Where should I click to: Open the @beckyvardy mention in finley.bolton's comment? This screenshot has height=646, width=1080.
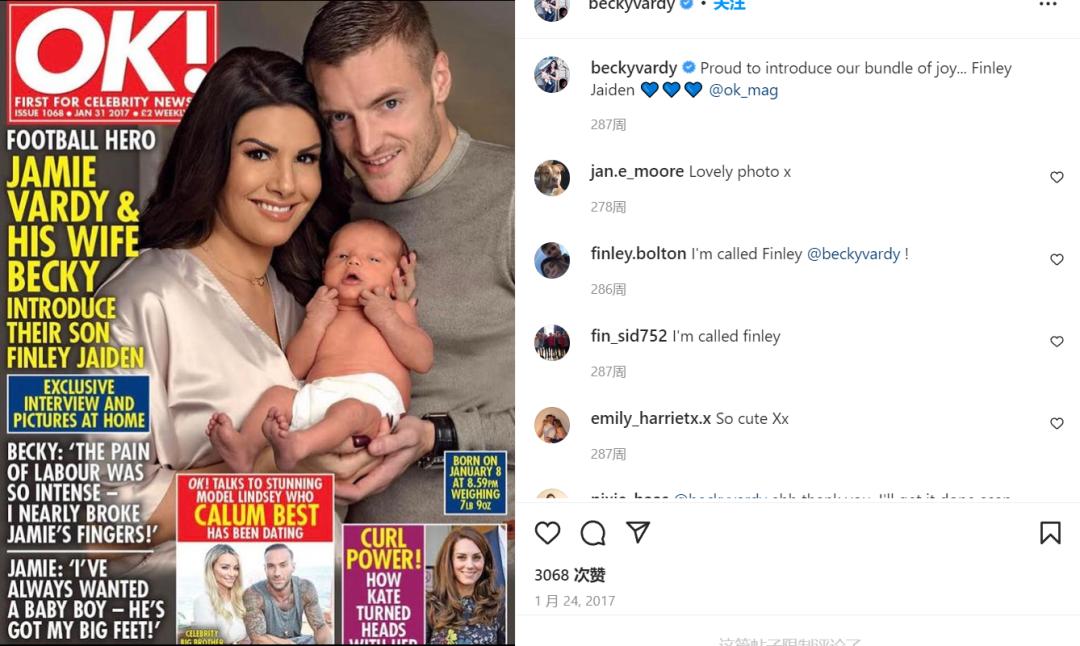[x=853, y=254]
